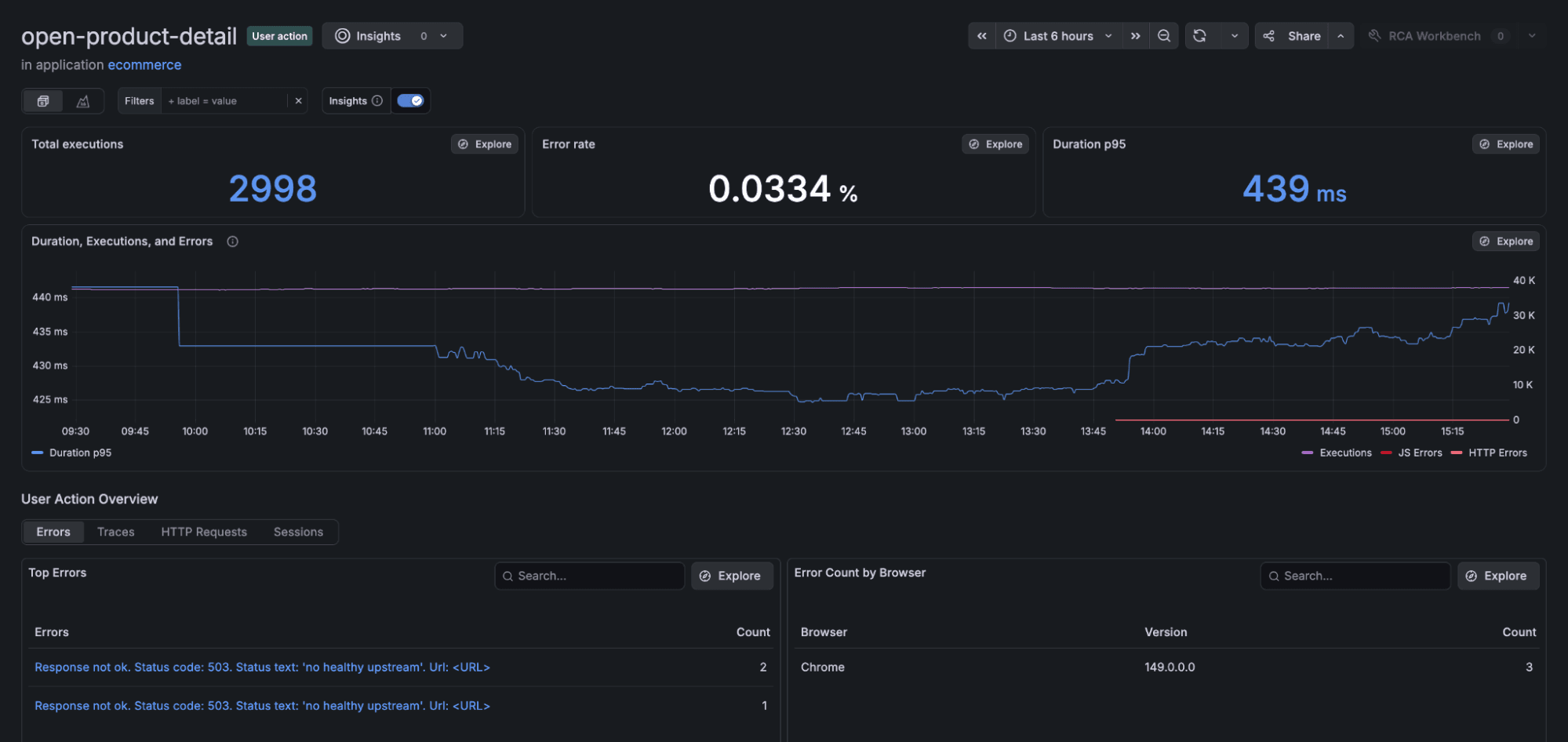Expand Share options chevron
The width and height of the screenshot is (1568, 742).
[1341, 36]
